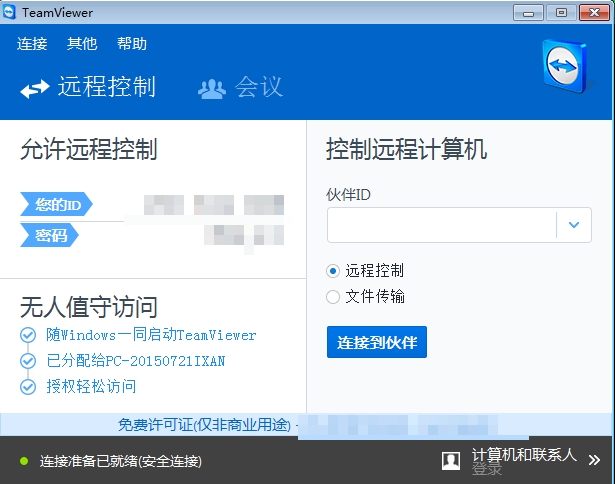
Task: Open 计算机和联系人 panel
Action: pos(524,455)
